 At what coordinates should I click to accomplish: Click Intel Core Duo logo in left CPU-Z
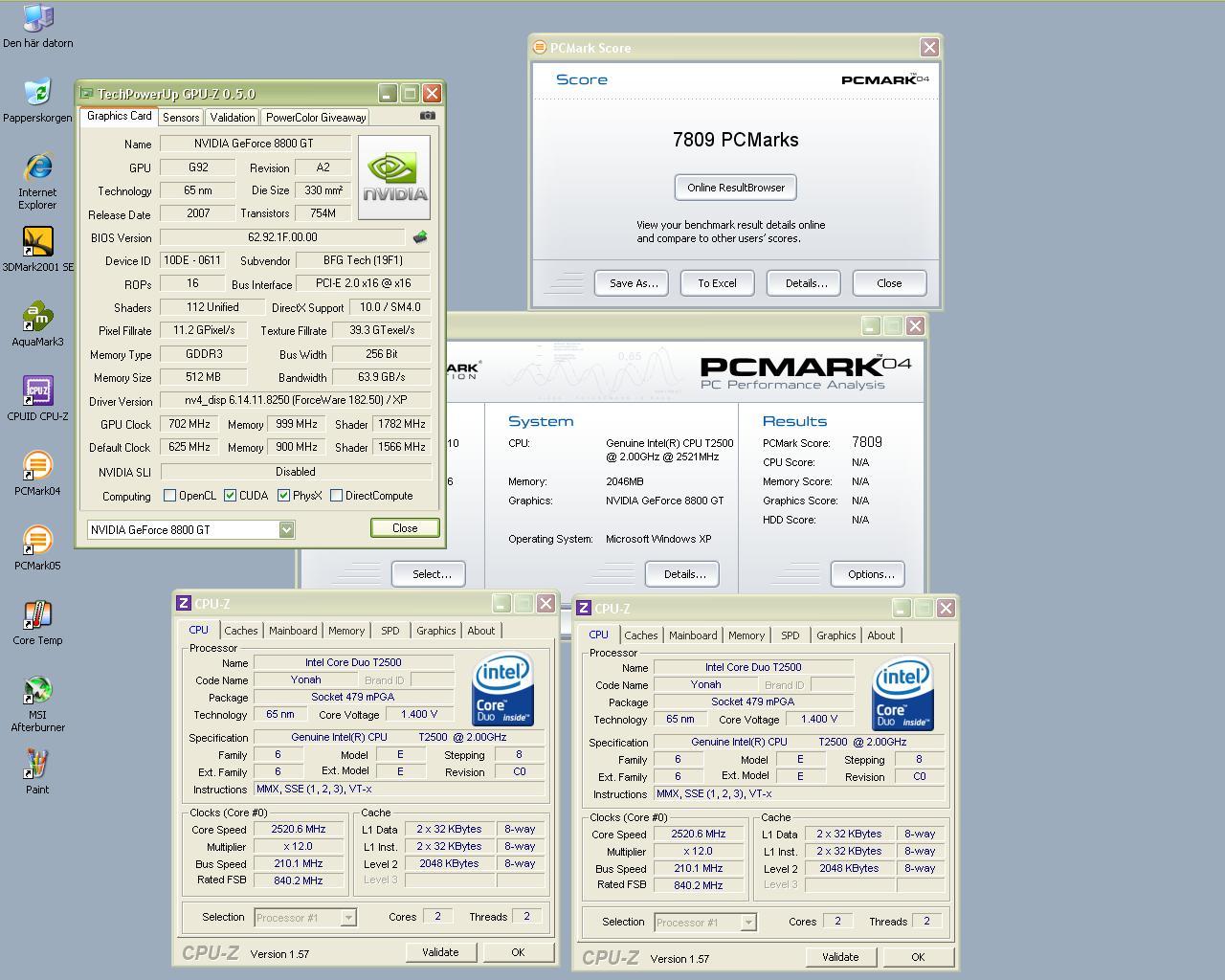[x=502, y=690]
